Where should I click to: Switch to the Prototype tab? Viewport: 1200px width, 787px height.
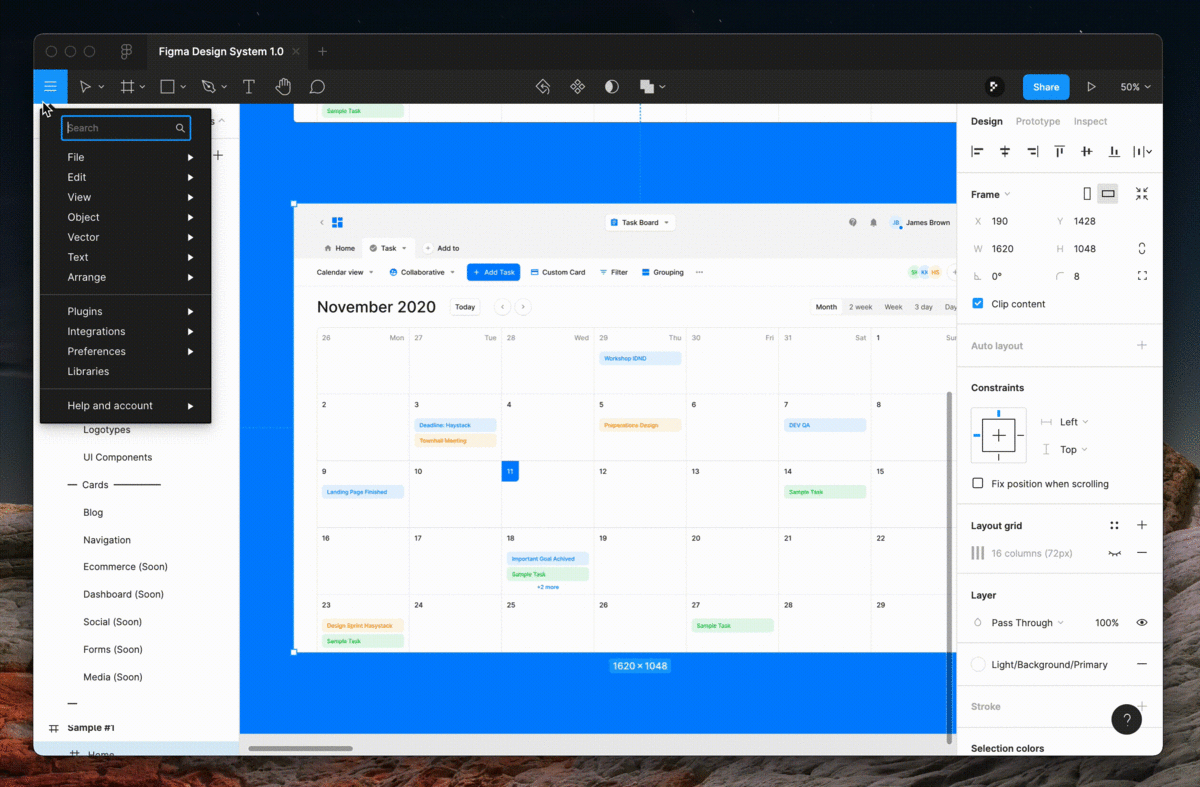click(1038, 121)
